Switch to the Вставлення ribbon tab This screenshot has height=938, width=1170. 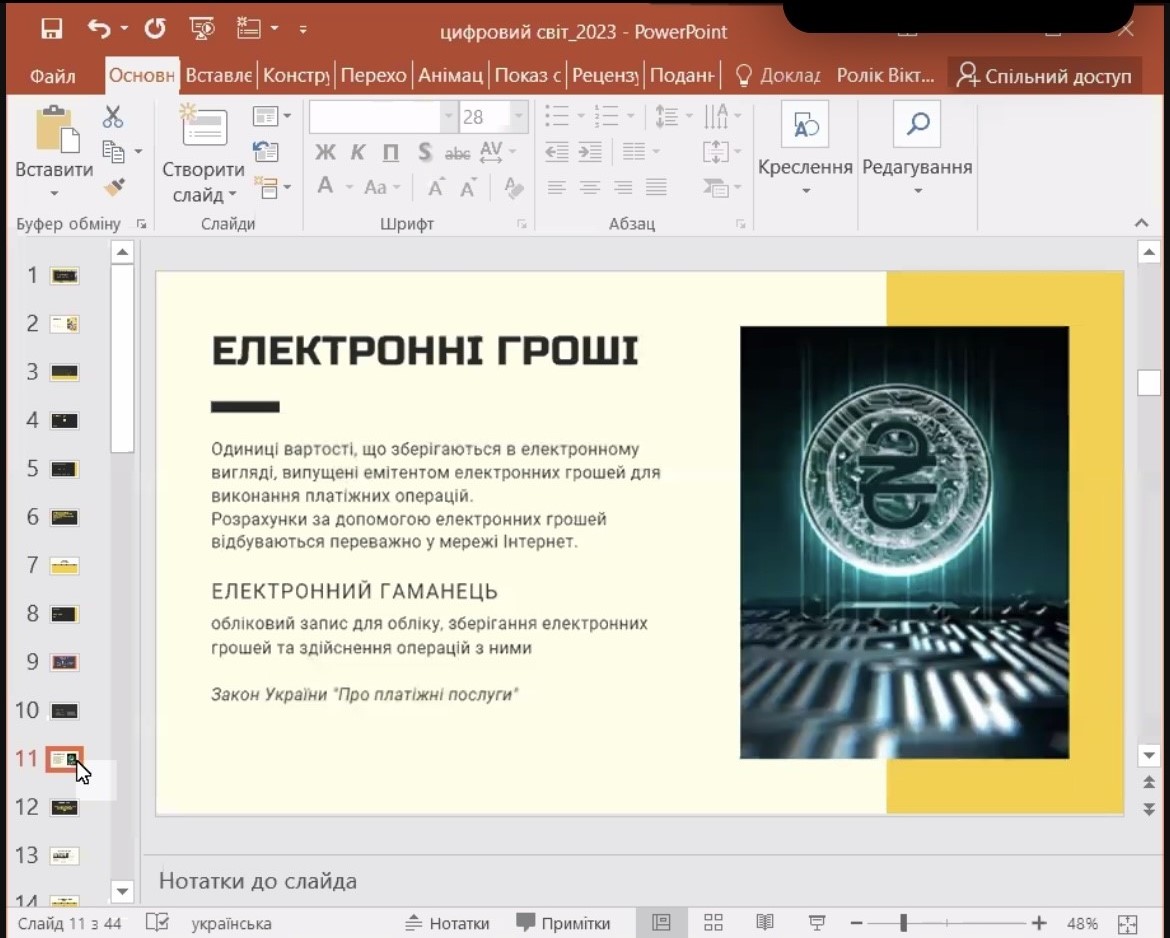click(x=218, y=76)
